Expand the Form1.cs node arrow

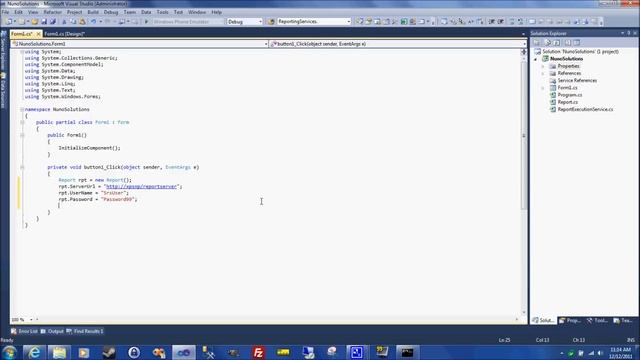[543, 88]
